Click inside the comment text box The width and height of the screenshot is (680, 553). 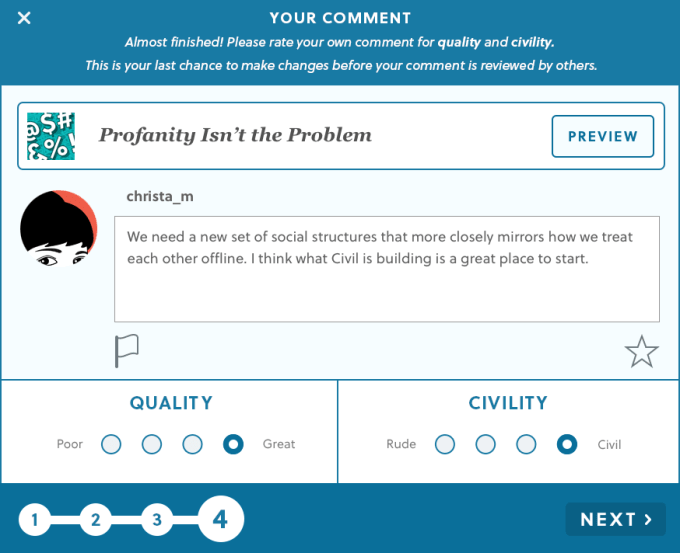coord(386,268)
